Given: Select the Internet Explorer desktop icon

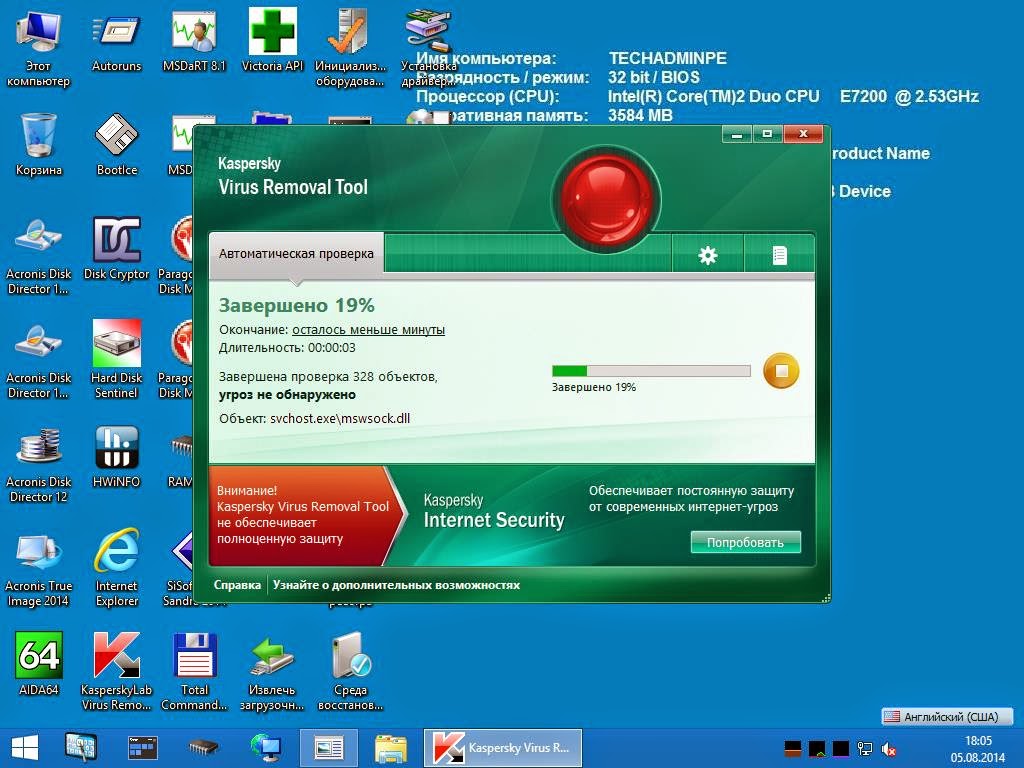Looking at the screenshot, I should [x=116, y=568].
